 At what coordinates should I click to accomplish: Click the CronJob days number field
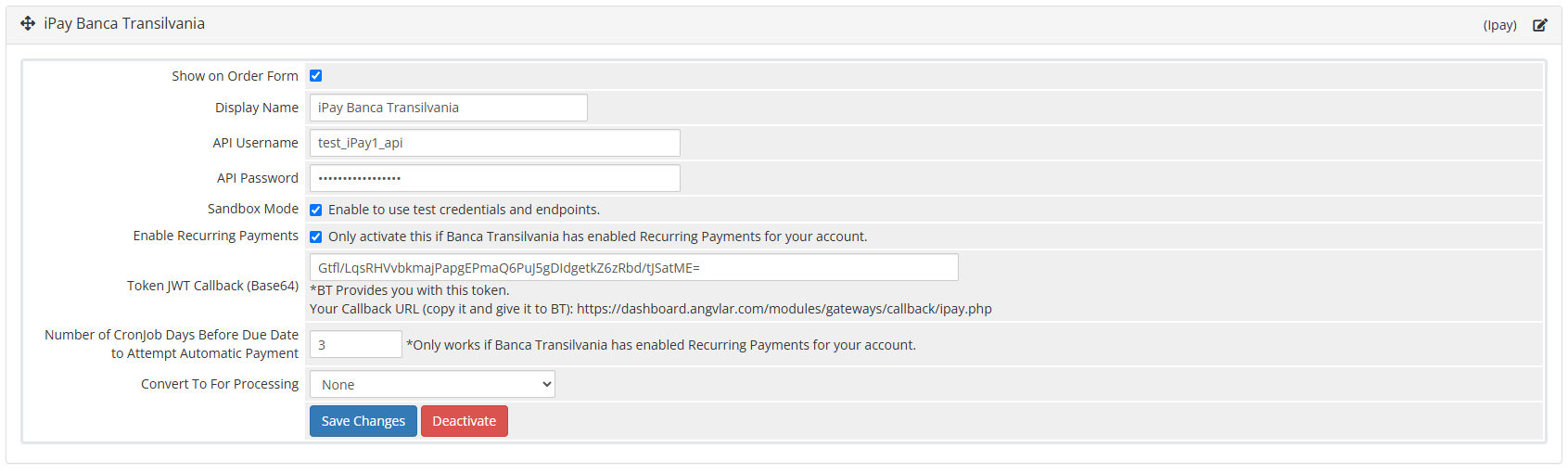[x=356, y=344]
